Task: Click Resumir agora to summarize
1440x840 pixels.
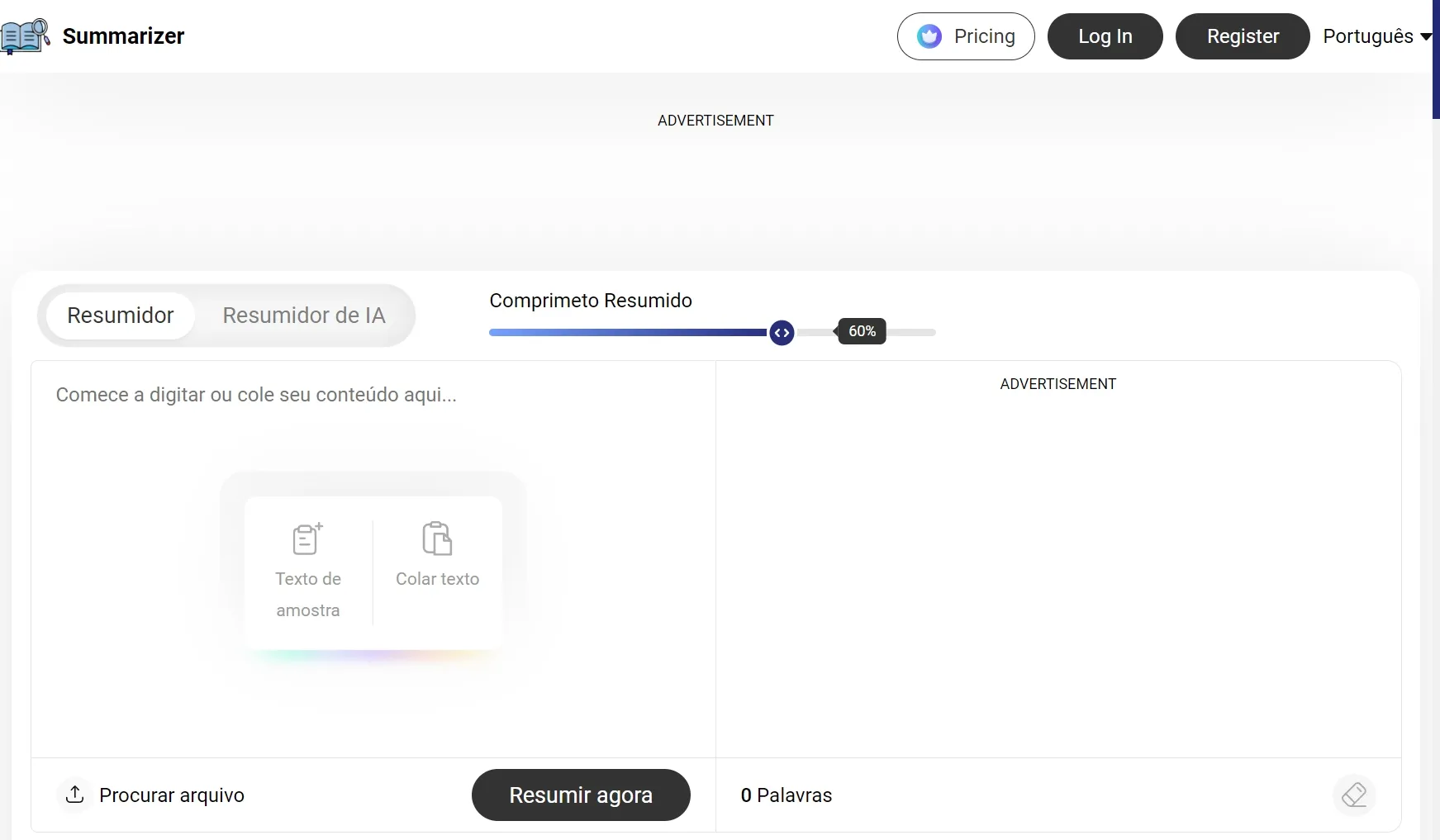Action: click(582, 795)
